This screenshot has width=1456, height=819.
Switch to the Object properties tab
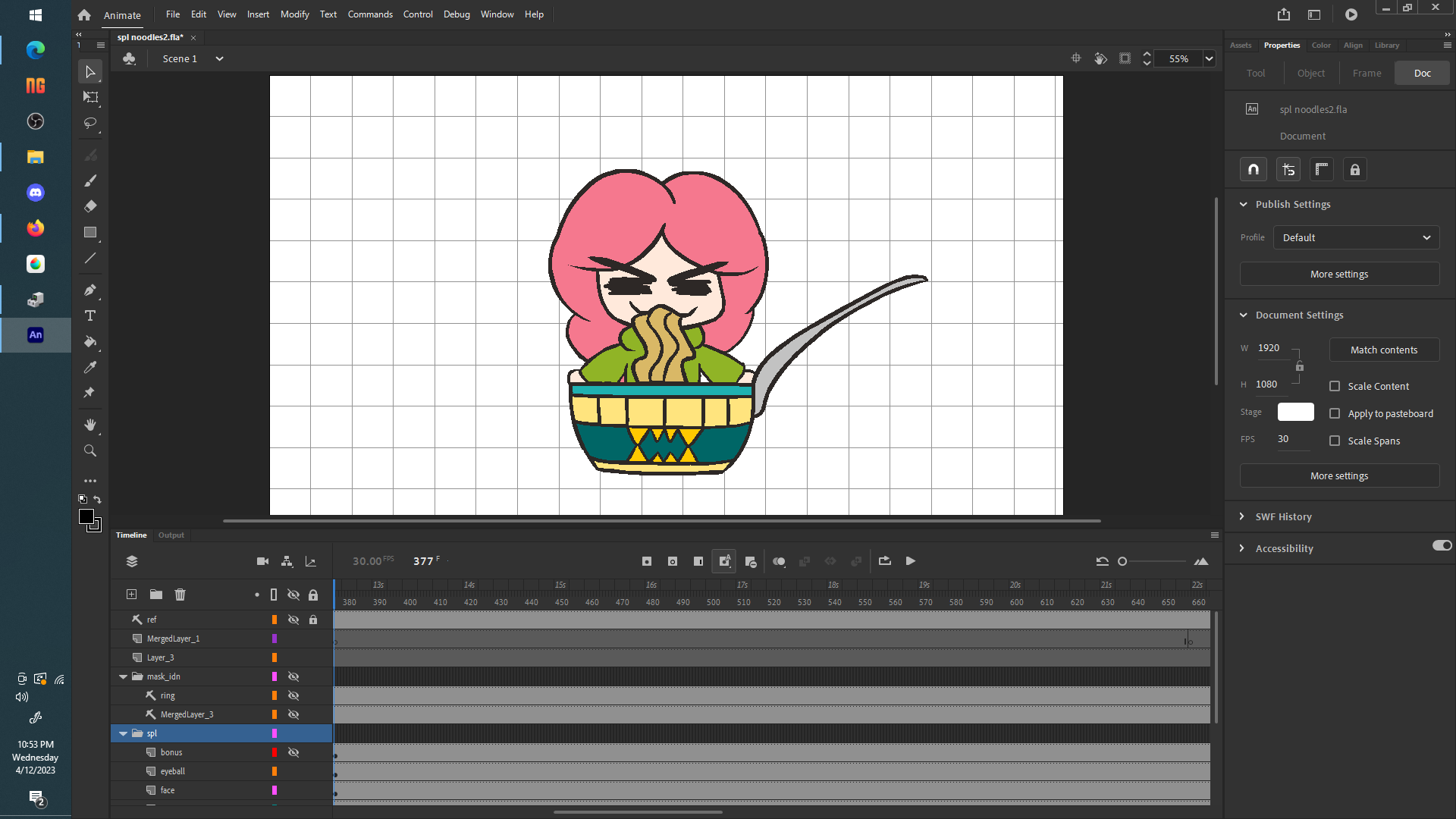coord(1311,73)
